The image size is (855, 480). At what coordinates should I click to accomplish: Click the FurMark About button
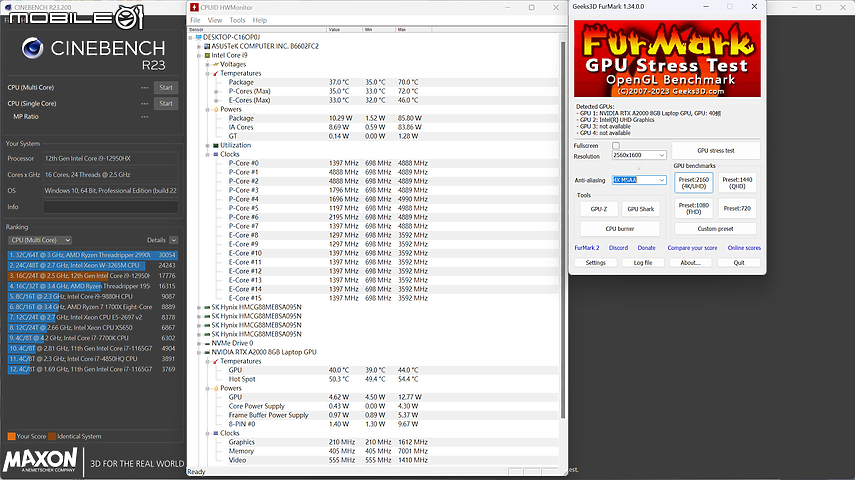point(690,262)
